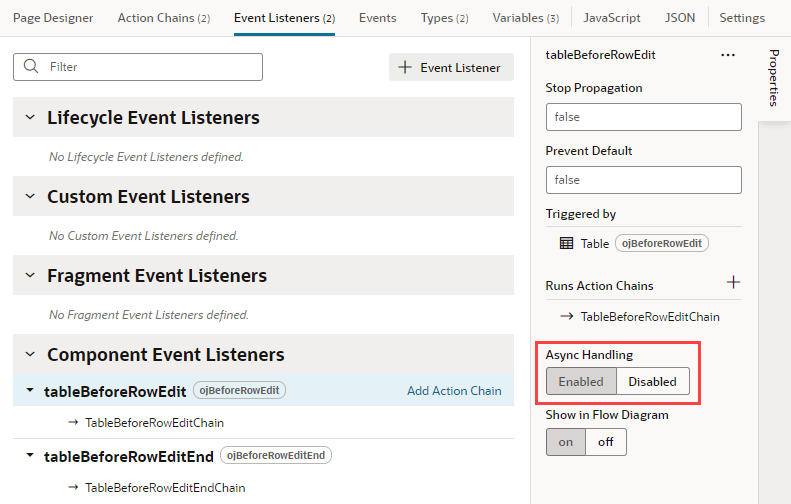Turn Show in Flow Diagram on
Viewport: 791px width, 504px height.
coord(566,442)
